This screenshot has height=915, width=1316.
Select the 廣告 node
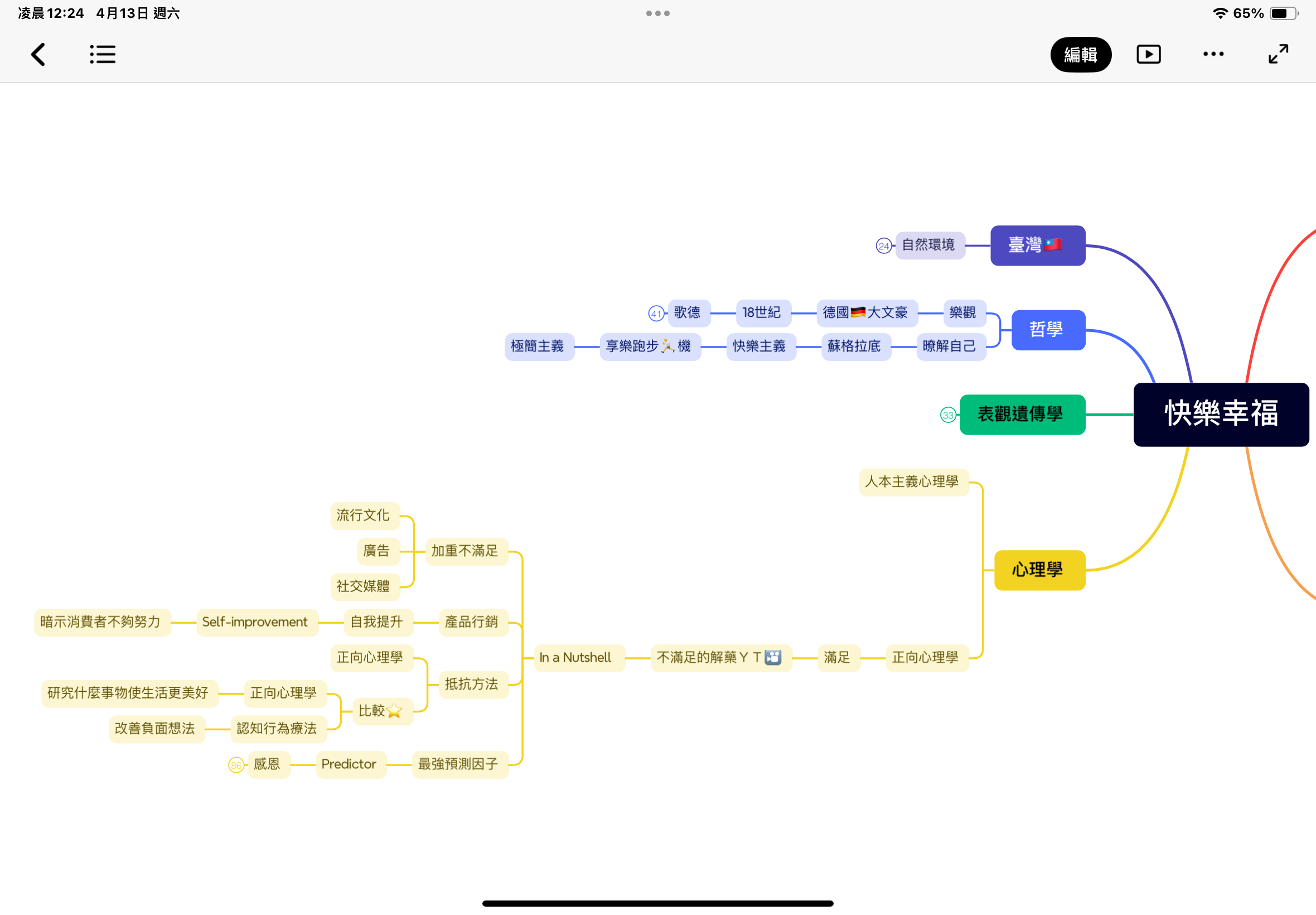(x=378, y=552)
